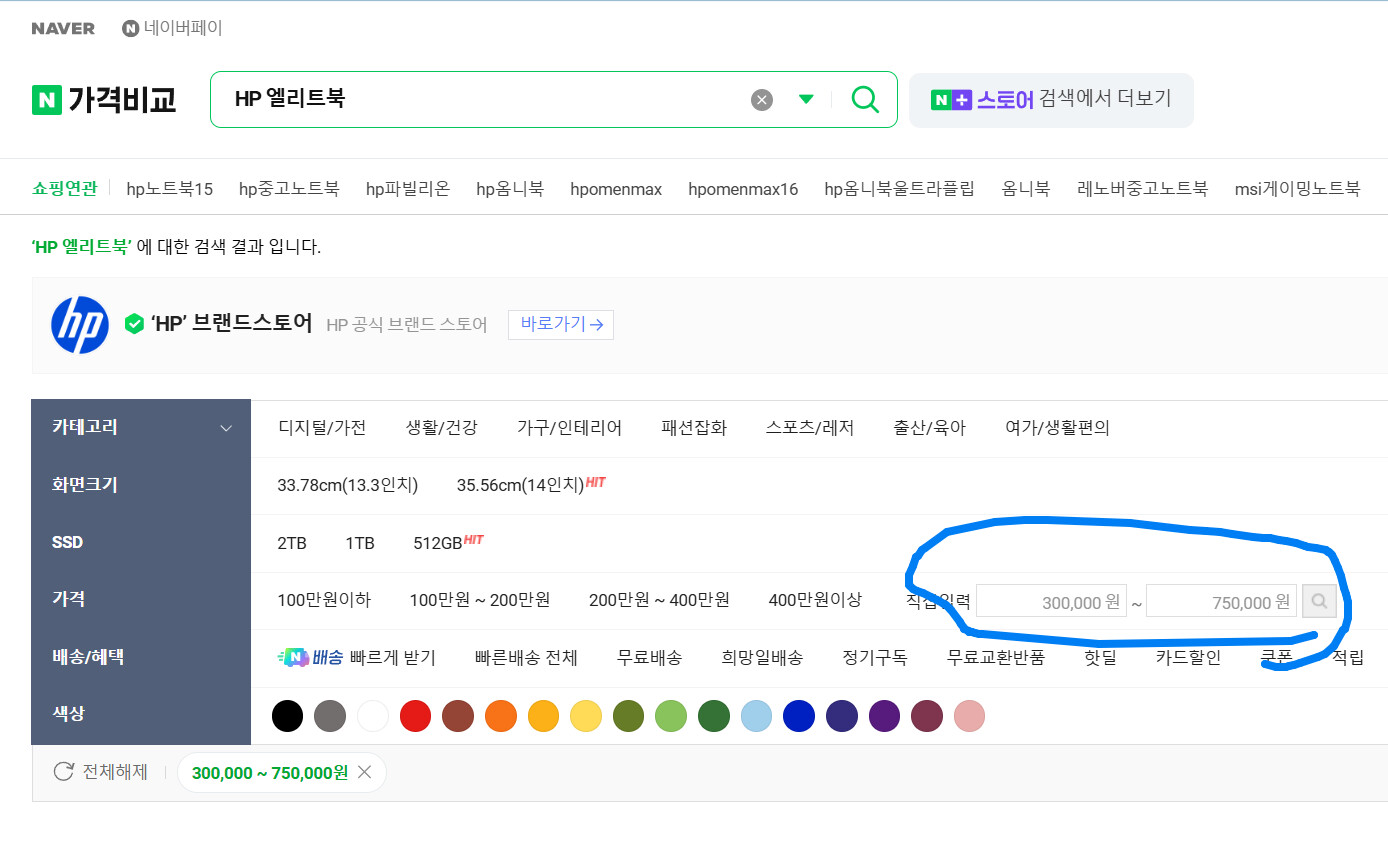The width and height of the screenshot is (1388, 855).
Task: Toggle the 핫딜 filter
Action: (x=1100, y=658)
